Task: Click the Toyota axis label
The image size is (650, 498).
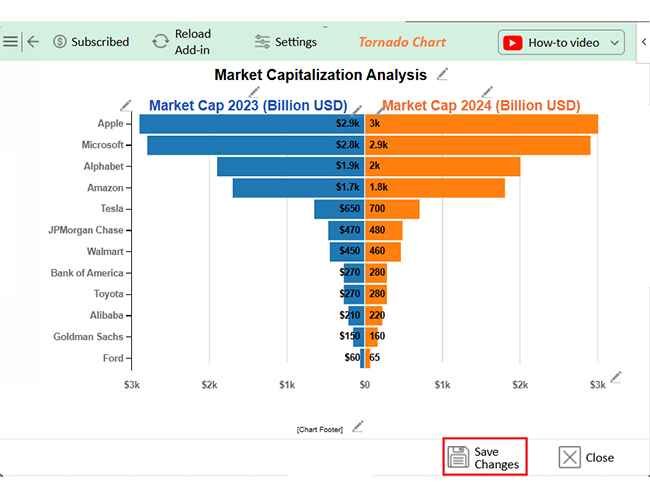Action: (109, 294)
